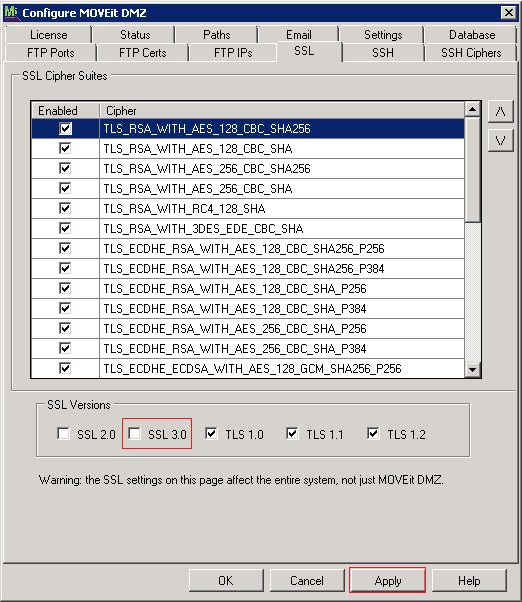This screenshot has height=602, width=522.
Task: Go to the Email tab
Action: tap(299, 35)
